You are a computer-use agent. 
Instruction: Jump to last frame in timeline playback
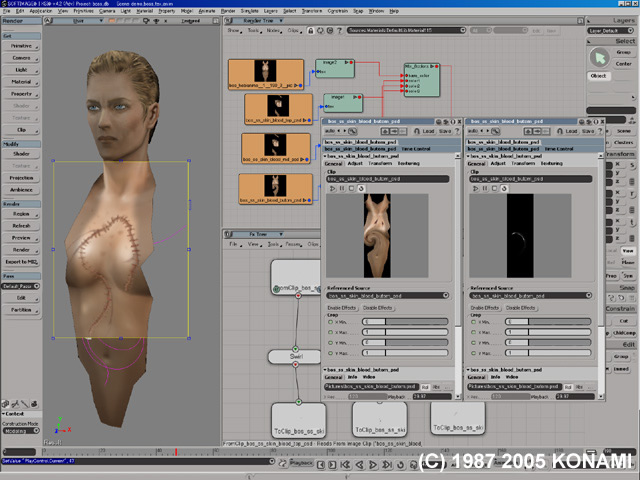point(387,464)
